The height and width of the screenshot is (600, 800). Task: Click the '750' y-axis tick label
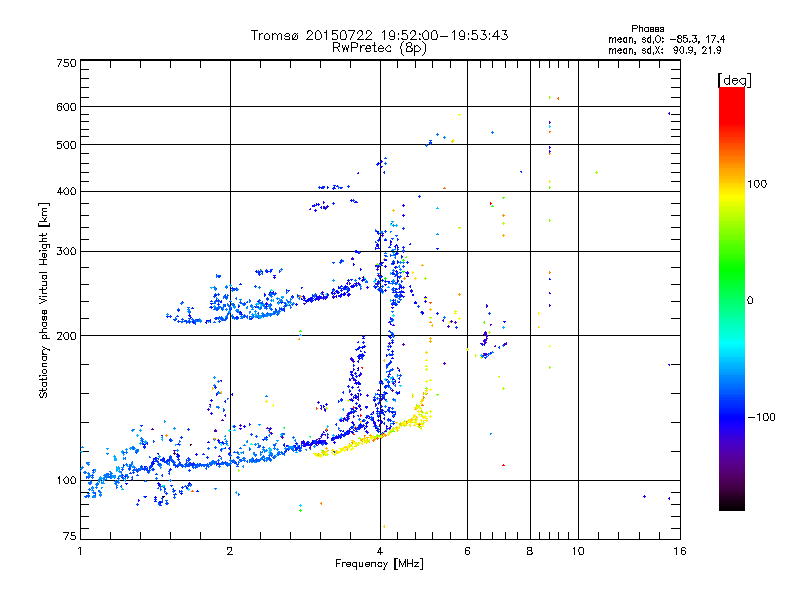pyautogui.click(x=66, y=63)
